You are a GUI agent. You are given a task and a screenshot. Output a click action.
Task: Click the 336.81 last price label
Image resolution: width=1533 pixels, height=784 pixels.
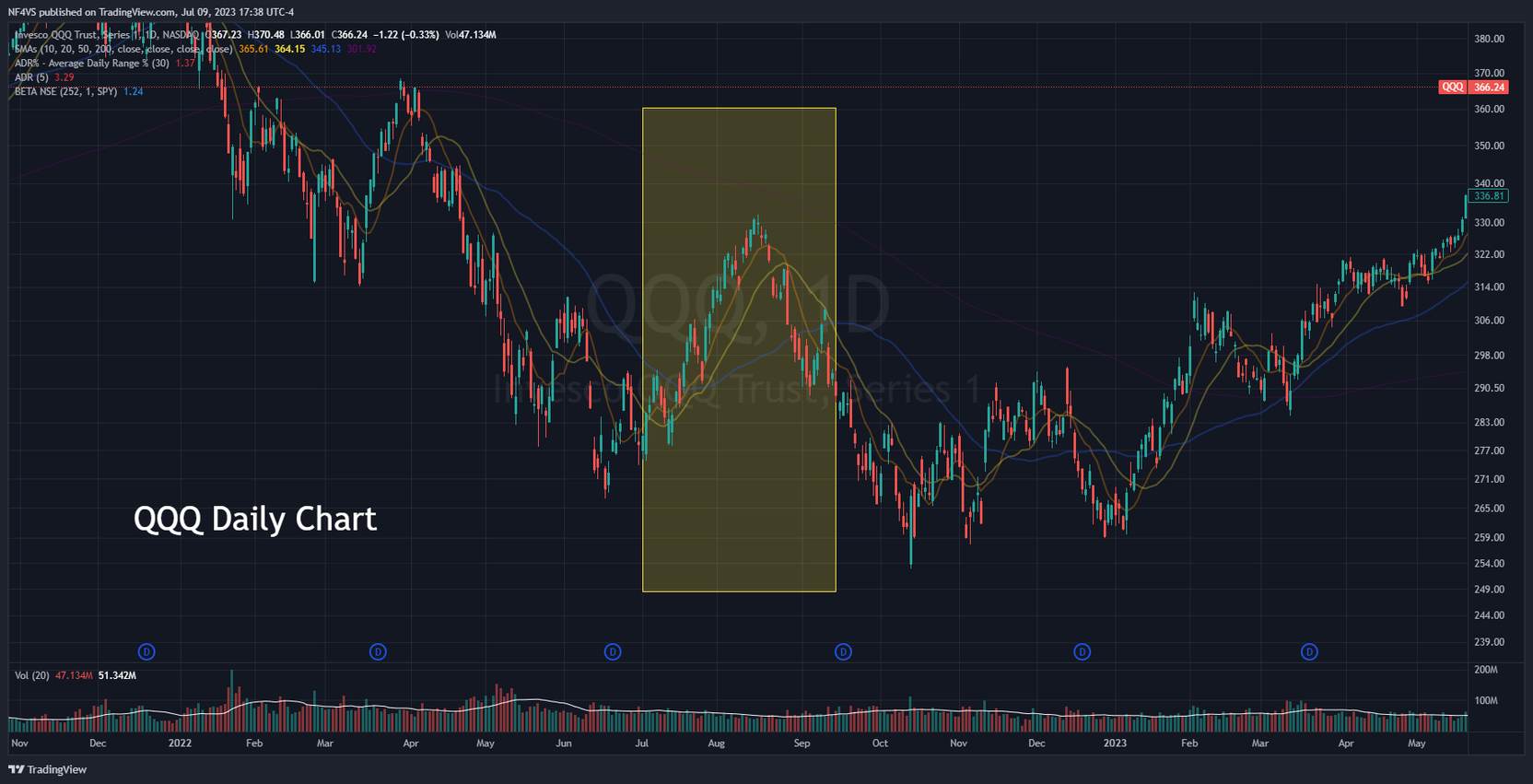point(1489,196)
